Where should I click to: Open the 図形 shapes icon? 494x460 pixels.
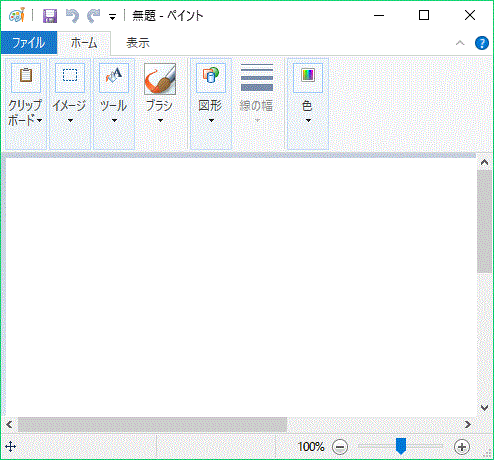(x=211, y=78)
